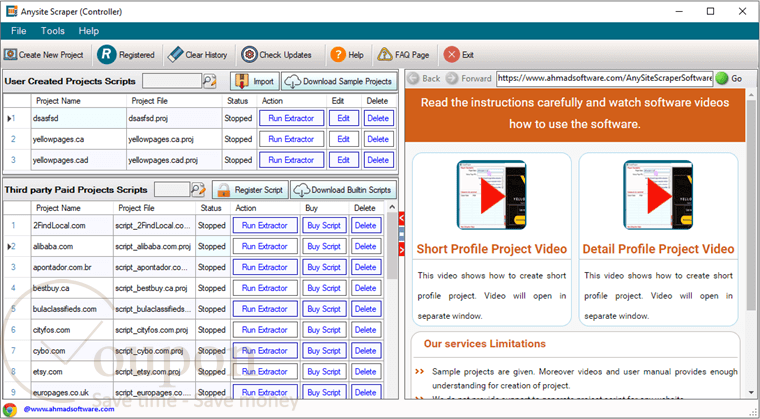Click User Created Projects search field
The image size is (760, 419).
tap(172, 81)
